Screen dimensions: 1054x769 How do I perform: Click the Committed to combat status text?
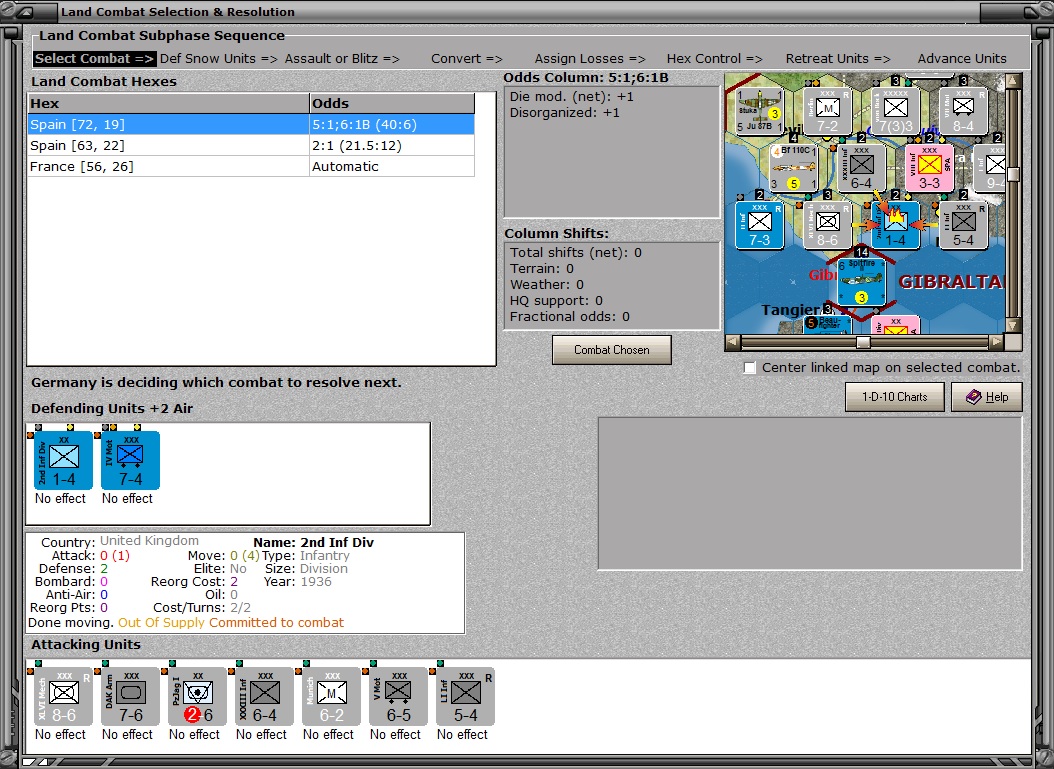pyautogui.click(x=276, y=622)
